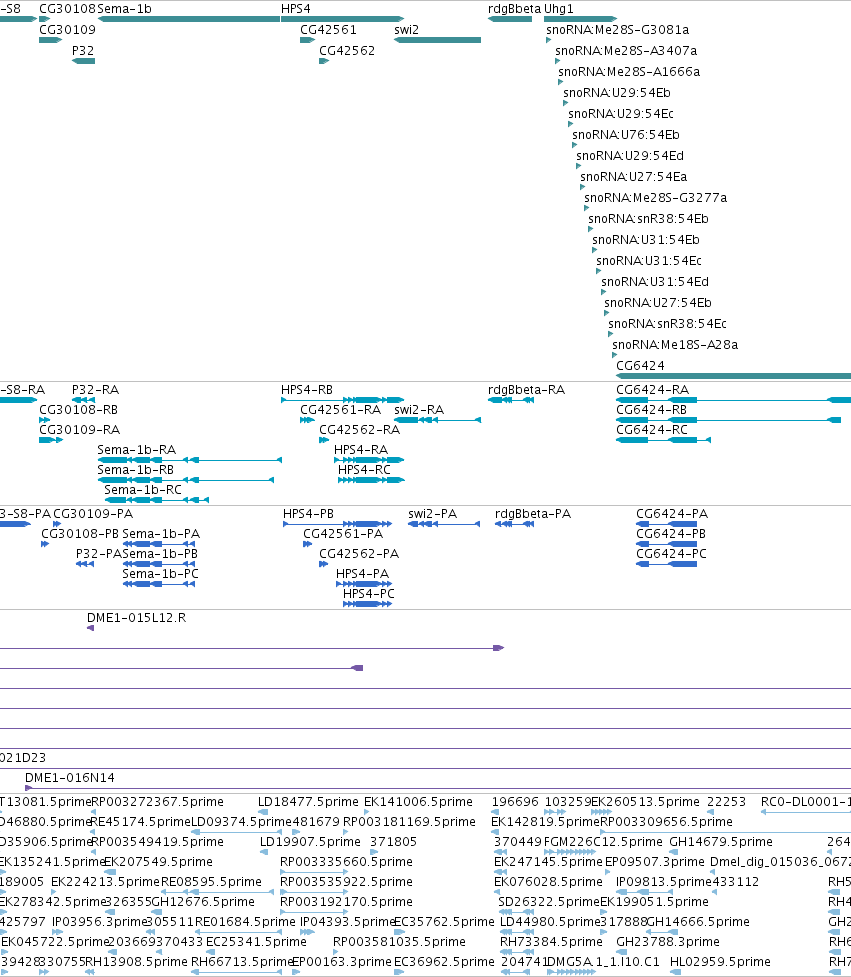The height and width of the screenshot is (977, 851).
Task: Click the RP003335660.5prime cDNA label
Action: pyautogui.click(x=346, y=861)
